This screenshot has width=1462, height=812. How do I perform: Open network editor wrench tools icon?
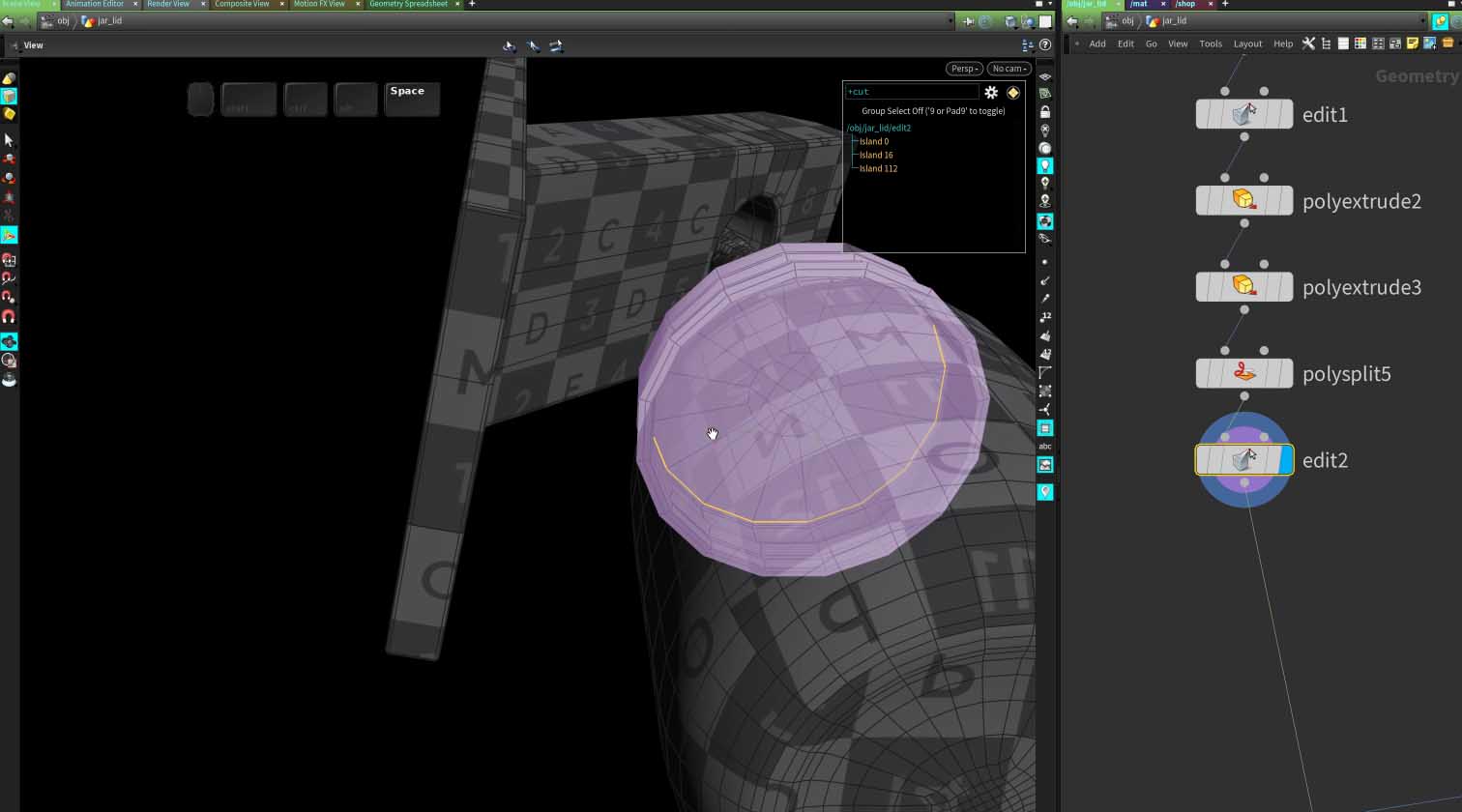tap(1308, 43)
